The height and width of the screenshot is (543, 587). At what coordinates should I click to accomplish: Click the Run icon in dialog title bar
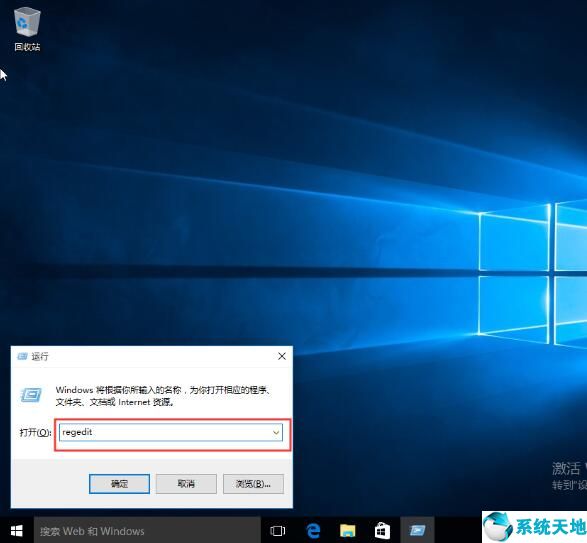coord(22,356)
